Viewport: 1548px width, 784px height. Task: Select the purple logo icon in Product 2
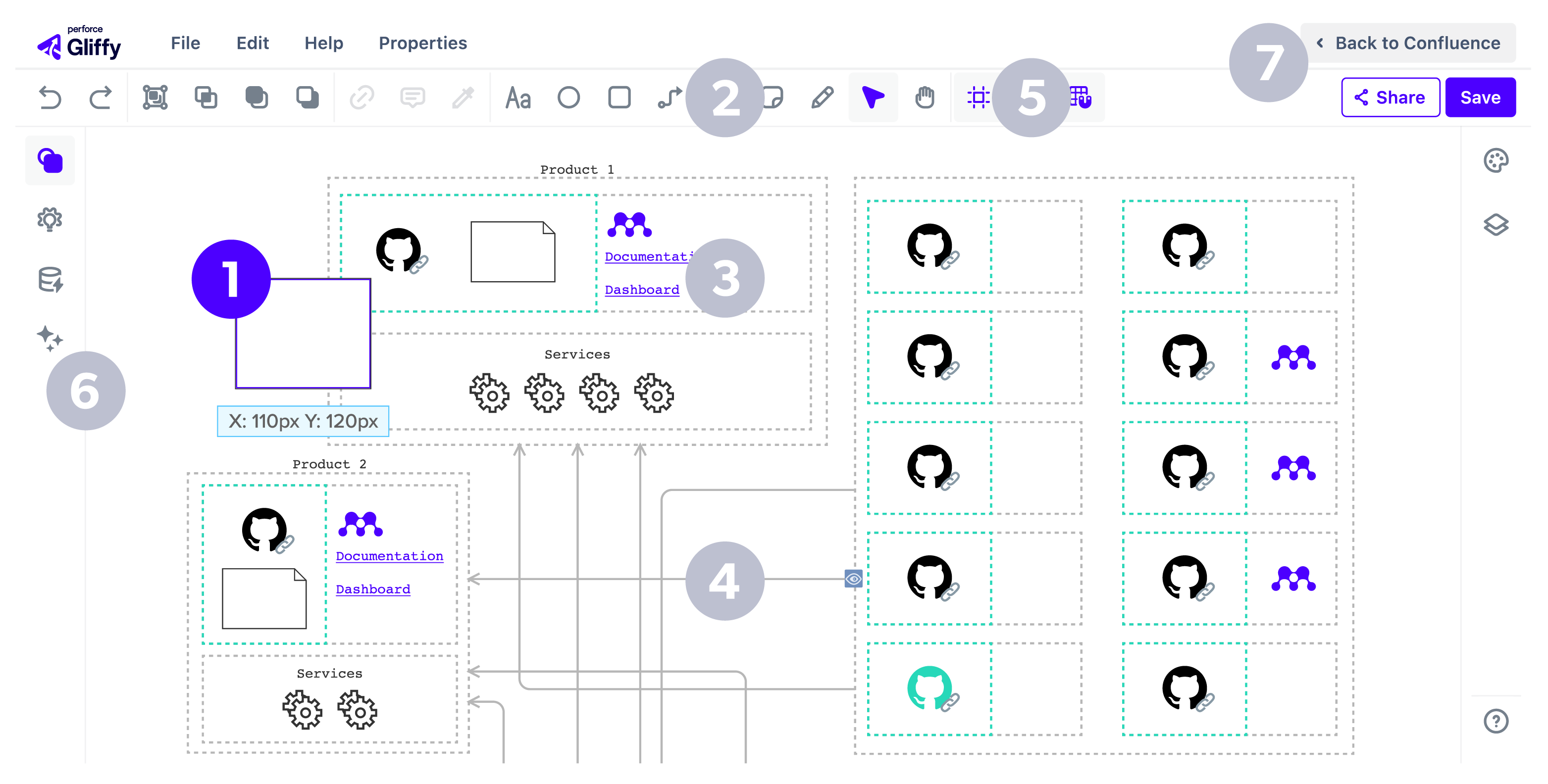point(361,524)
